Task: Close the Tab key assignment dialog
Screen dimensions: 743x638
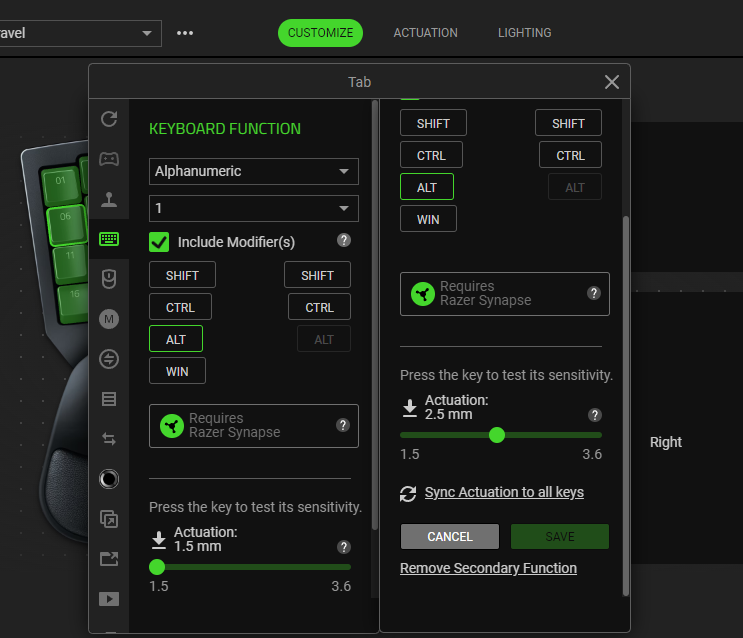Action: (612, 82)
